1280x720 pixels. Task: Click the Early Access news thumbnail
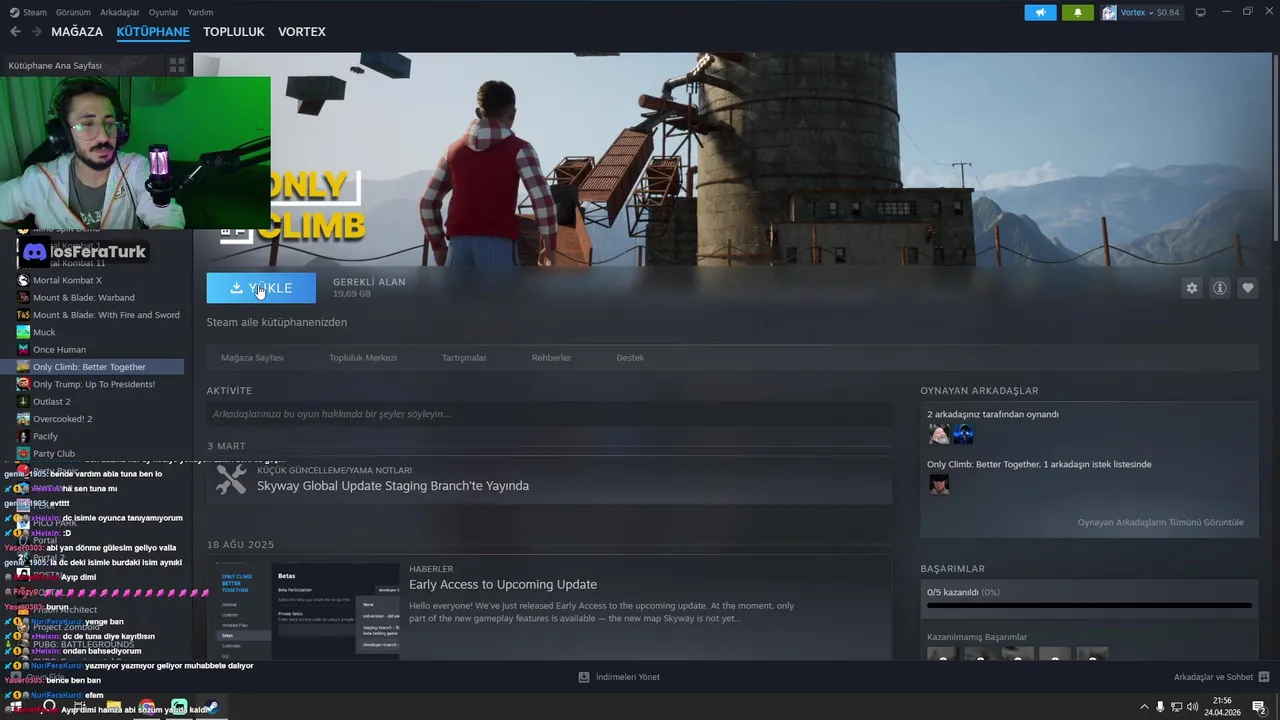pyautogui.click(x=308, y=609)
